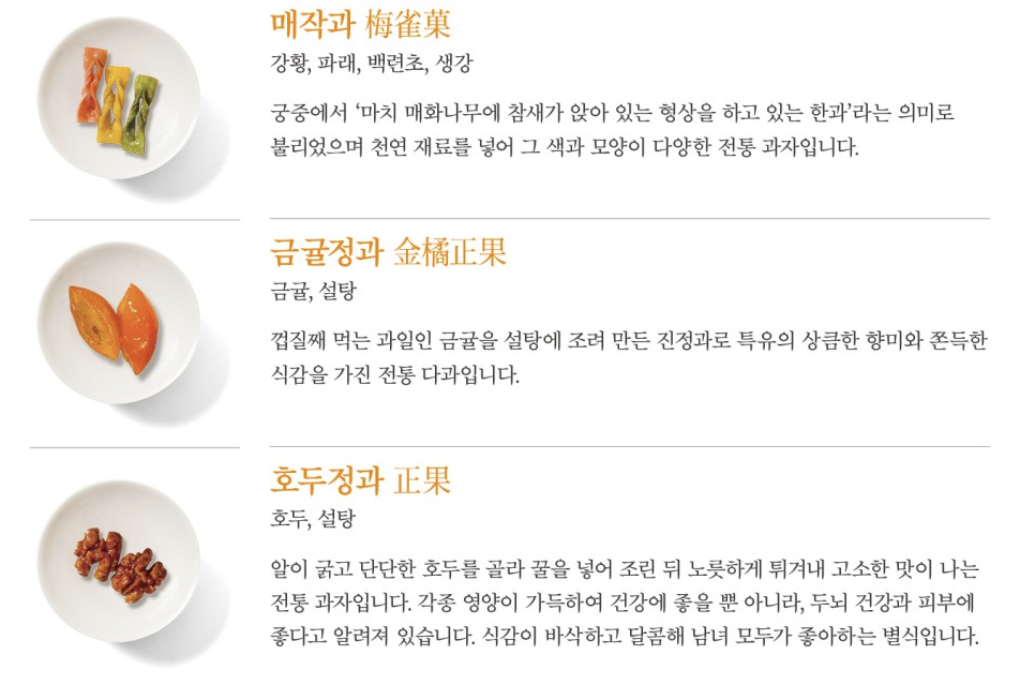Click description starting with 껍질째 먹는 과일인
This screenshot has width=1032, height=694.
[629, 358]
